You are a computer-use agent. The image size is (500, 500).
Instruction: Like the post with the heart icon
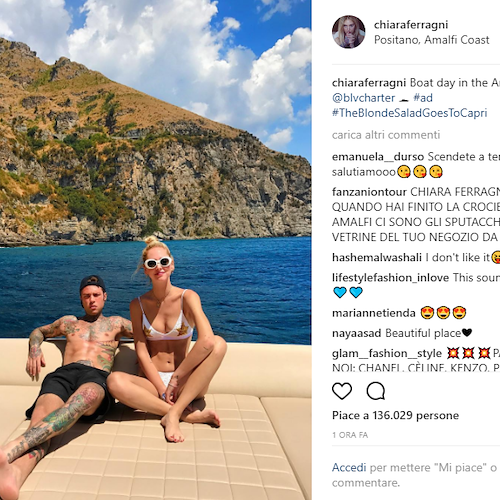342,391
